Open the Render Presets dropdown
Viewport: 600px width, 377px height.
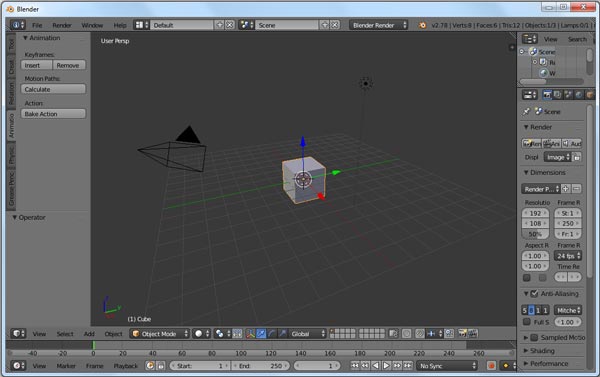(541, 189)
